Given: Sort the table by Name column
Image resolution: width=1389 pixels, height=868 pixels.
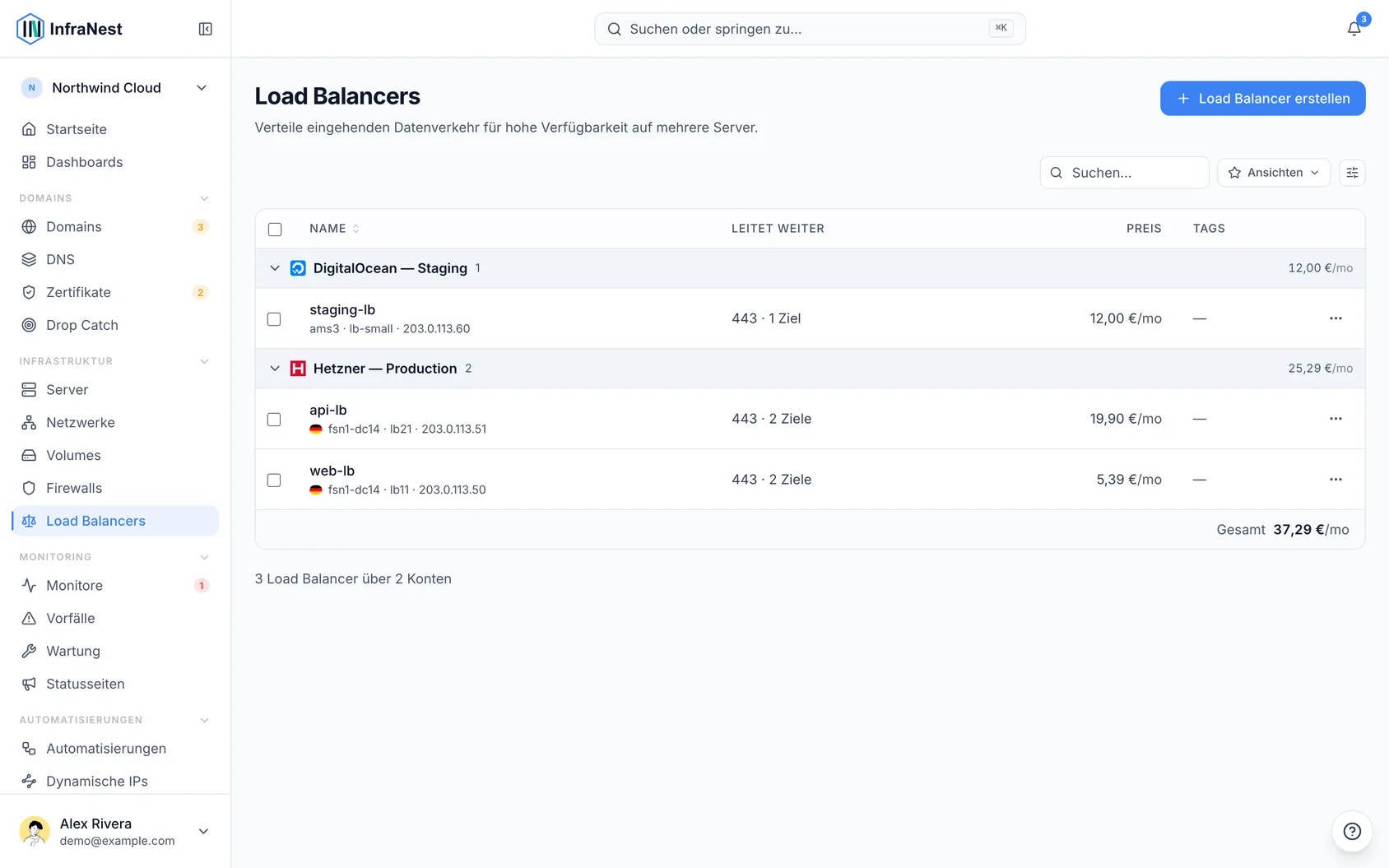Looking at the screenshot, I should [334, 229].
